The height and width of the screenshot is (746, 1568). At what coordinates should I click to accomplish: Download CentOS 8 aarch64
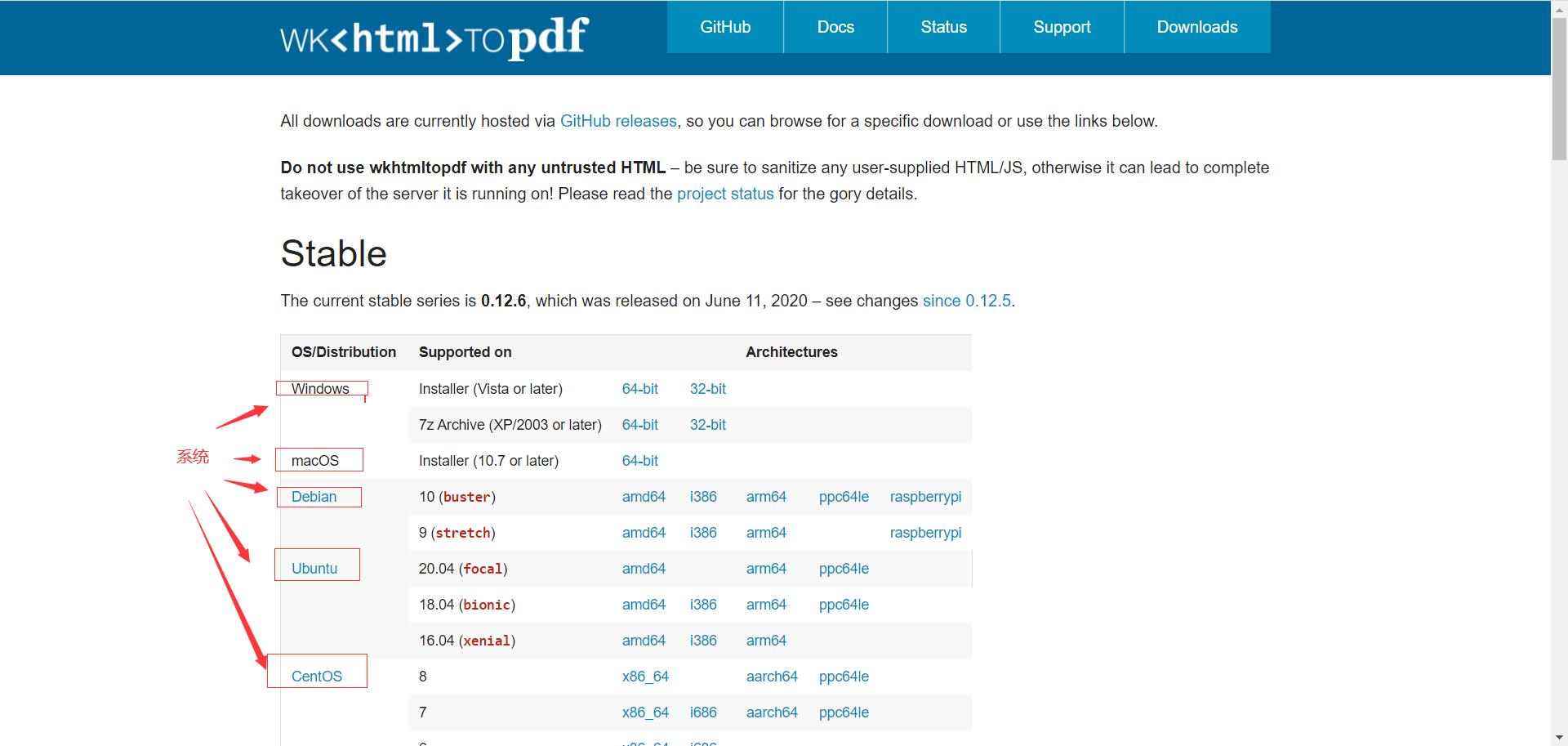pos(772,677)
